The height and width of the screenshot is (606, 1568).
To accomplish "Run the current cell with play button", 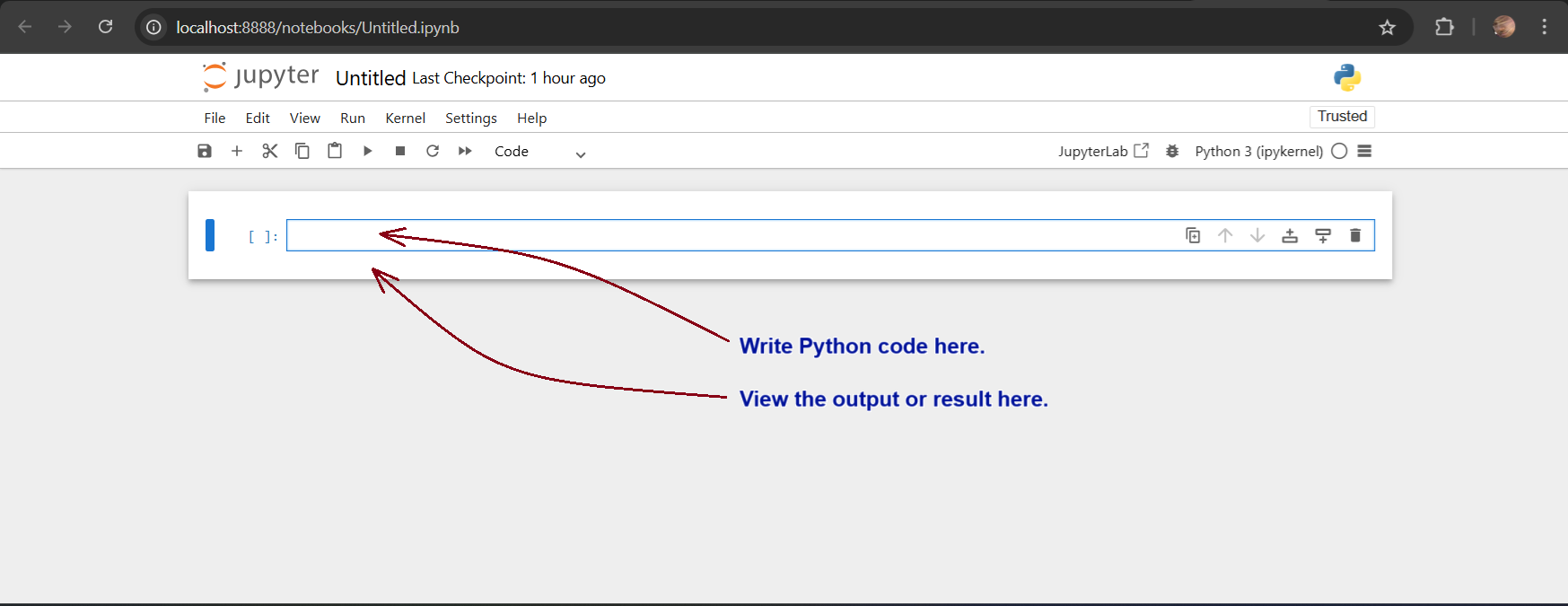I will pyautogui.click(x=367, y=151).
